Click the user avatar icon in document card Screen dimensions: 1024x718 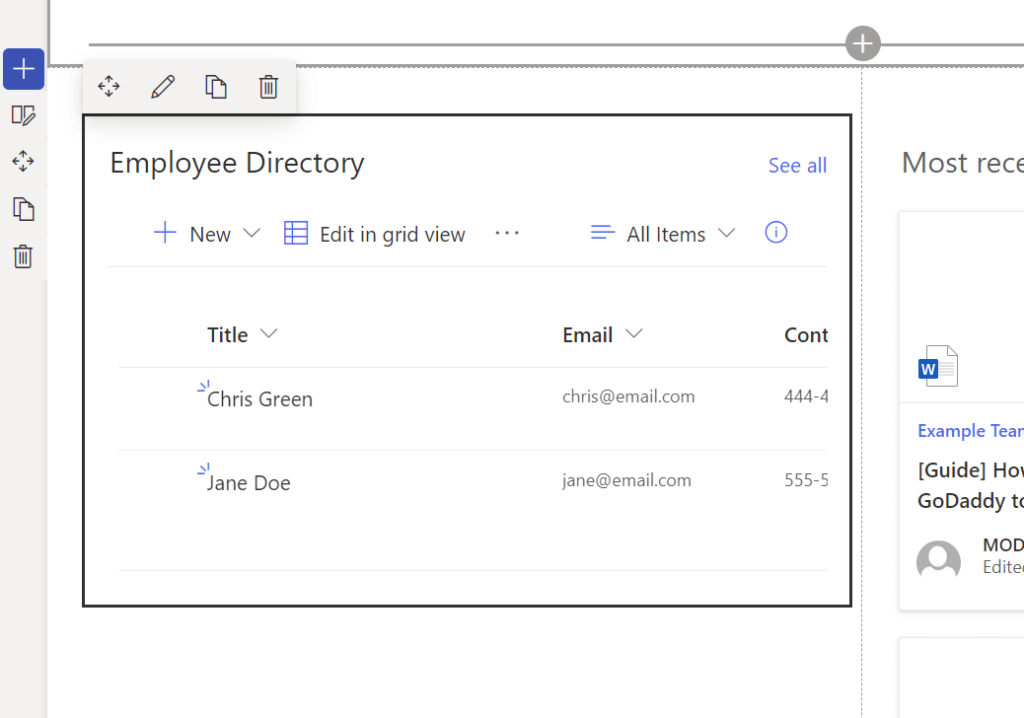[938, 560]
